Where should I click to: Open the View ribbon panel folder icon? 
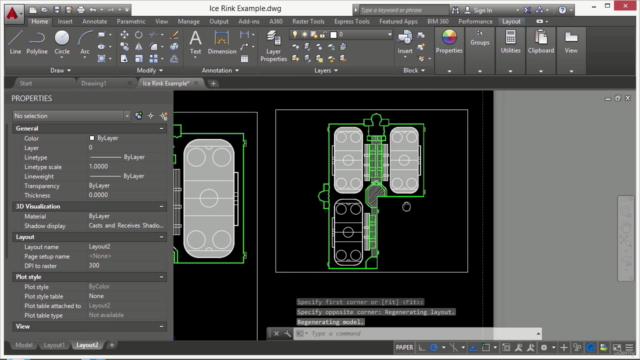571,38
